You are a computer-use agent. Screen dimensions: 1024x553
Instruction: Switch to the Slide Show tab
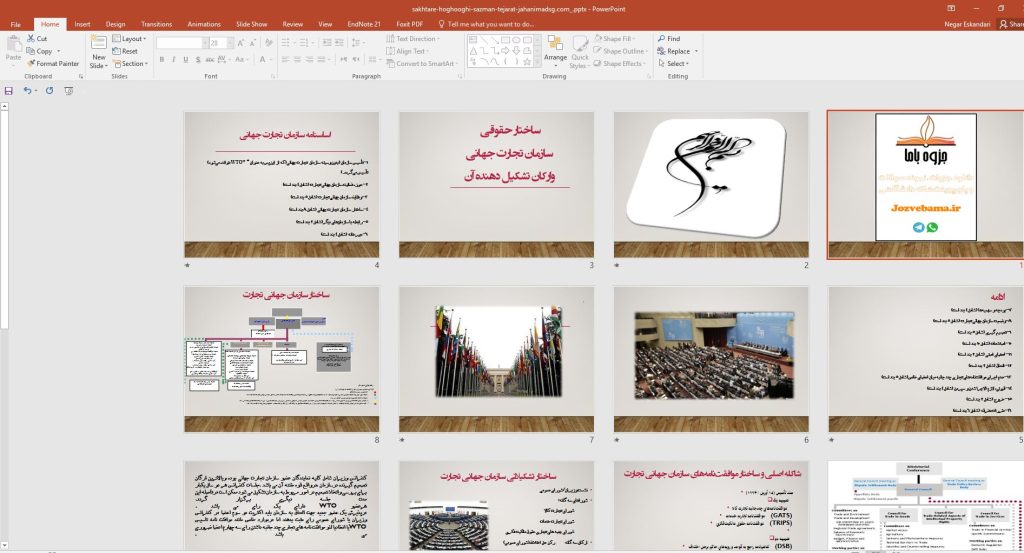click(251, 24)
